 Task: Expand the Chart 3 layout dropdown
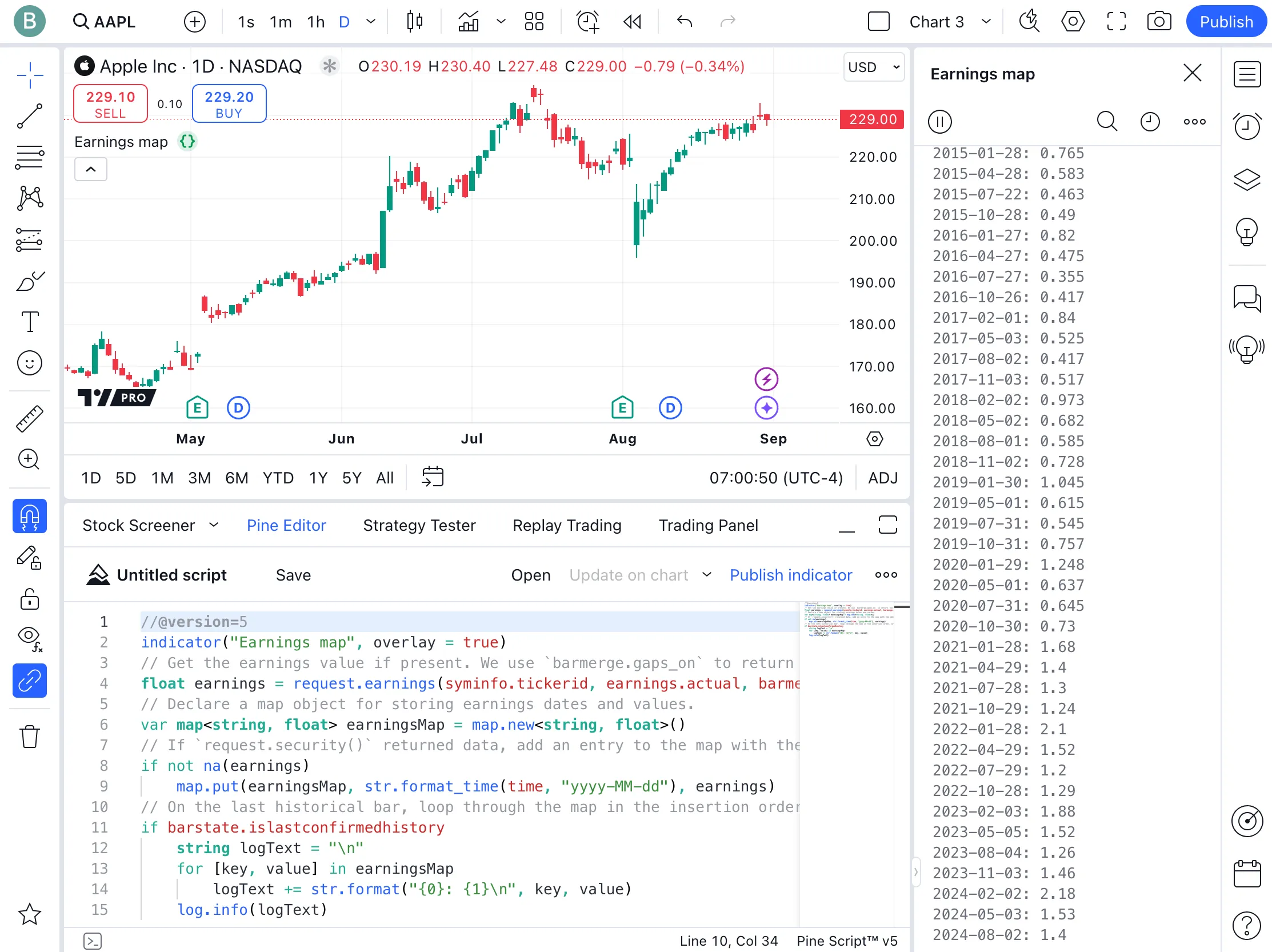coord(986,22)
